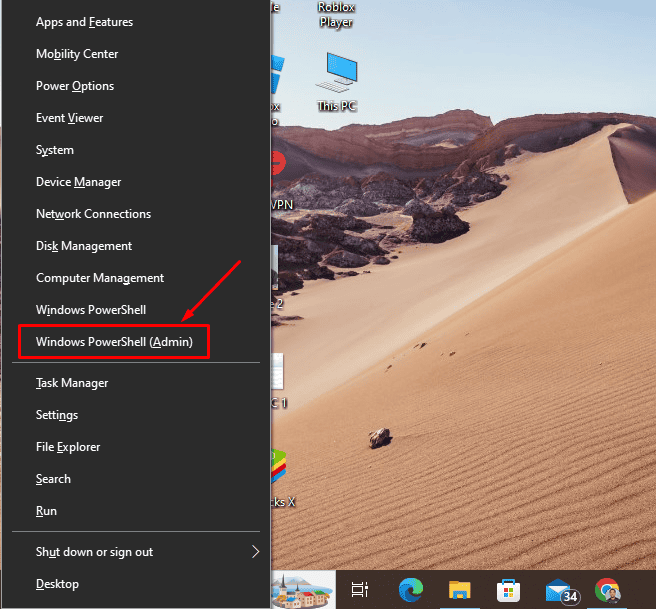
Task: Open Settings from the menu
Action: pos(136,415)
